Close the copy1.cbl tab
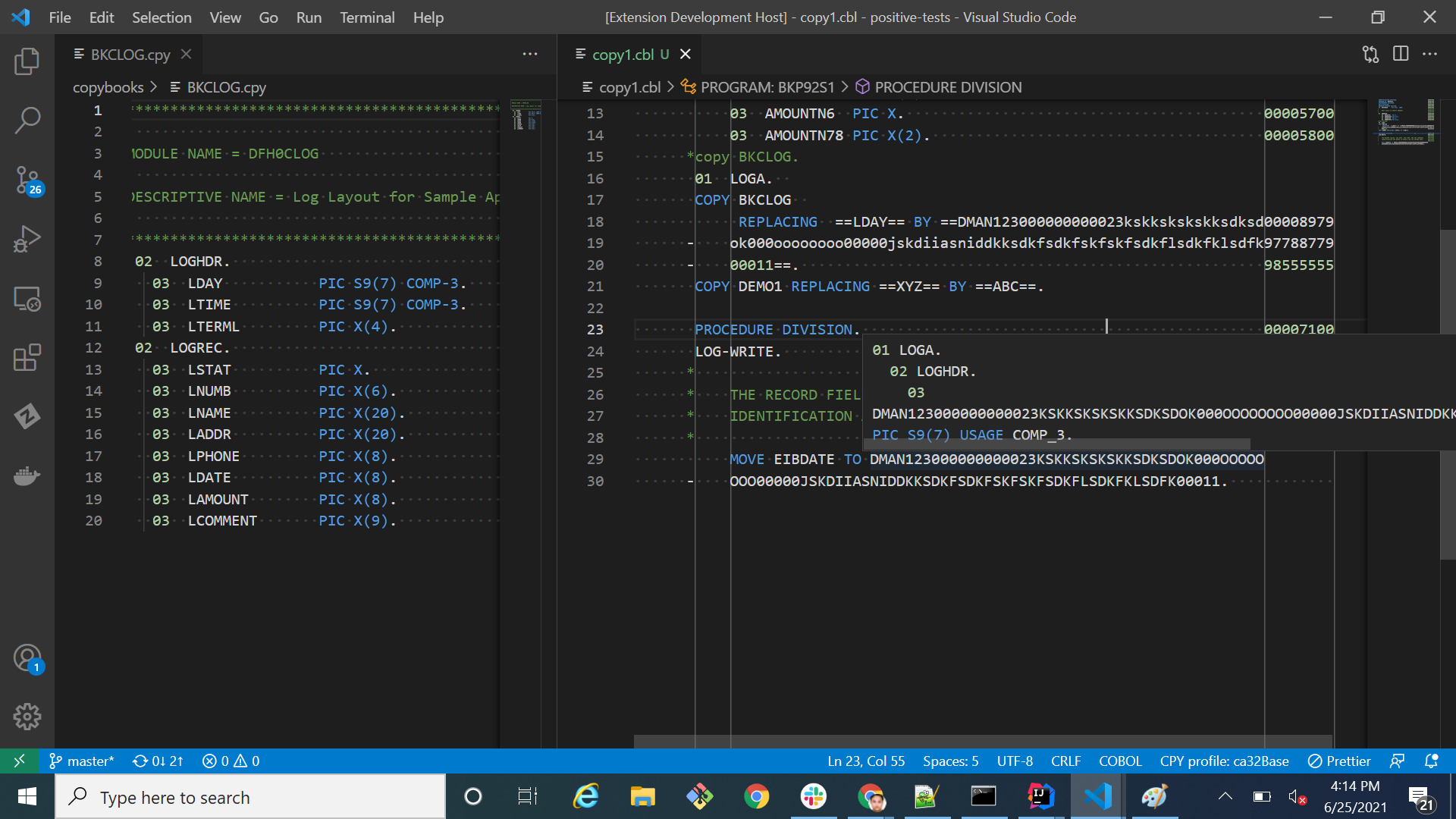 [686, 54]
